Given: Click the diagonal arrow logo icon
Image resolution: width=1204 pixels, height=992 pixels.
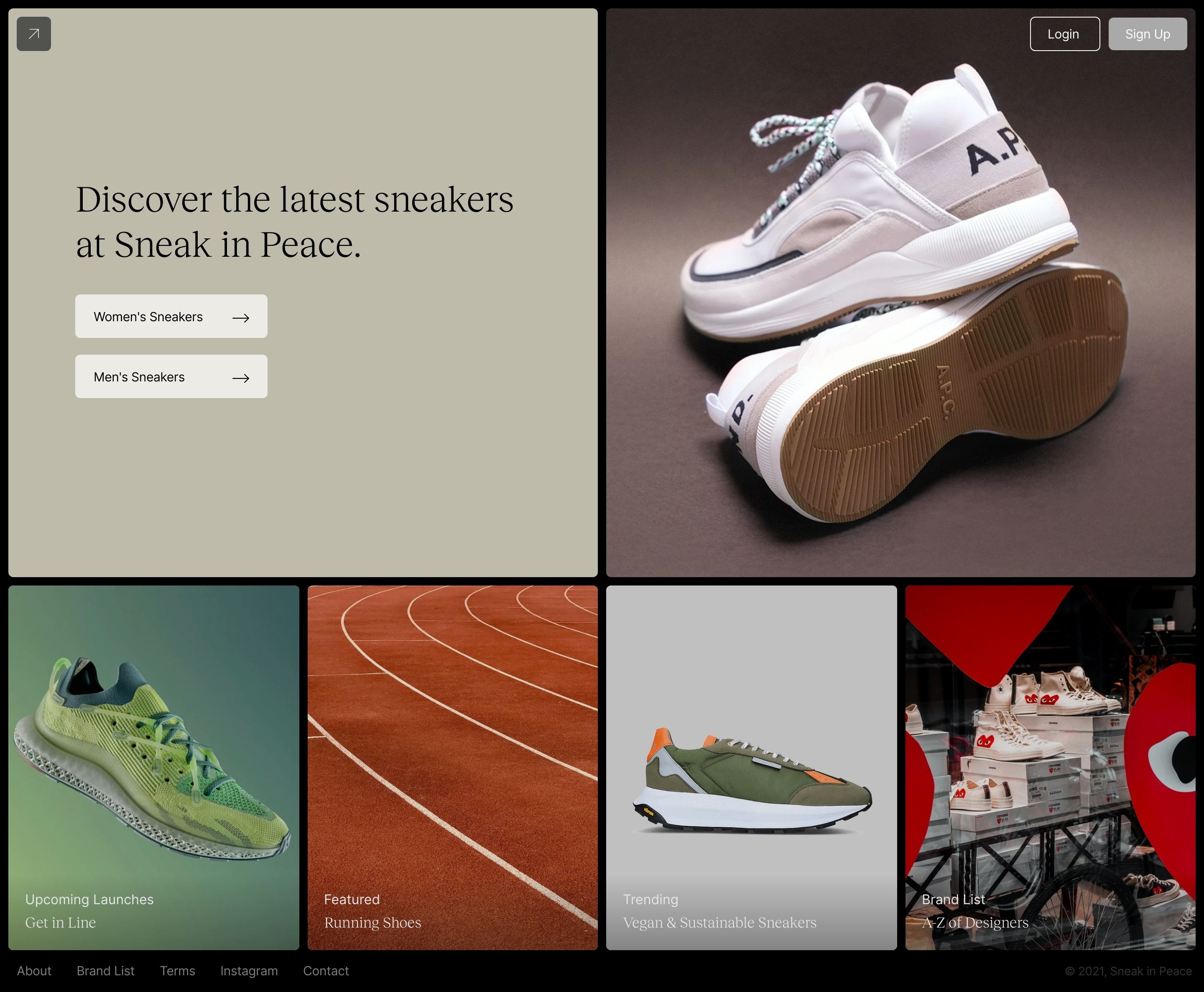Looking at the screenshot, I should pos(34,34).
